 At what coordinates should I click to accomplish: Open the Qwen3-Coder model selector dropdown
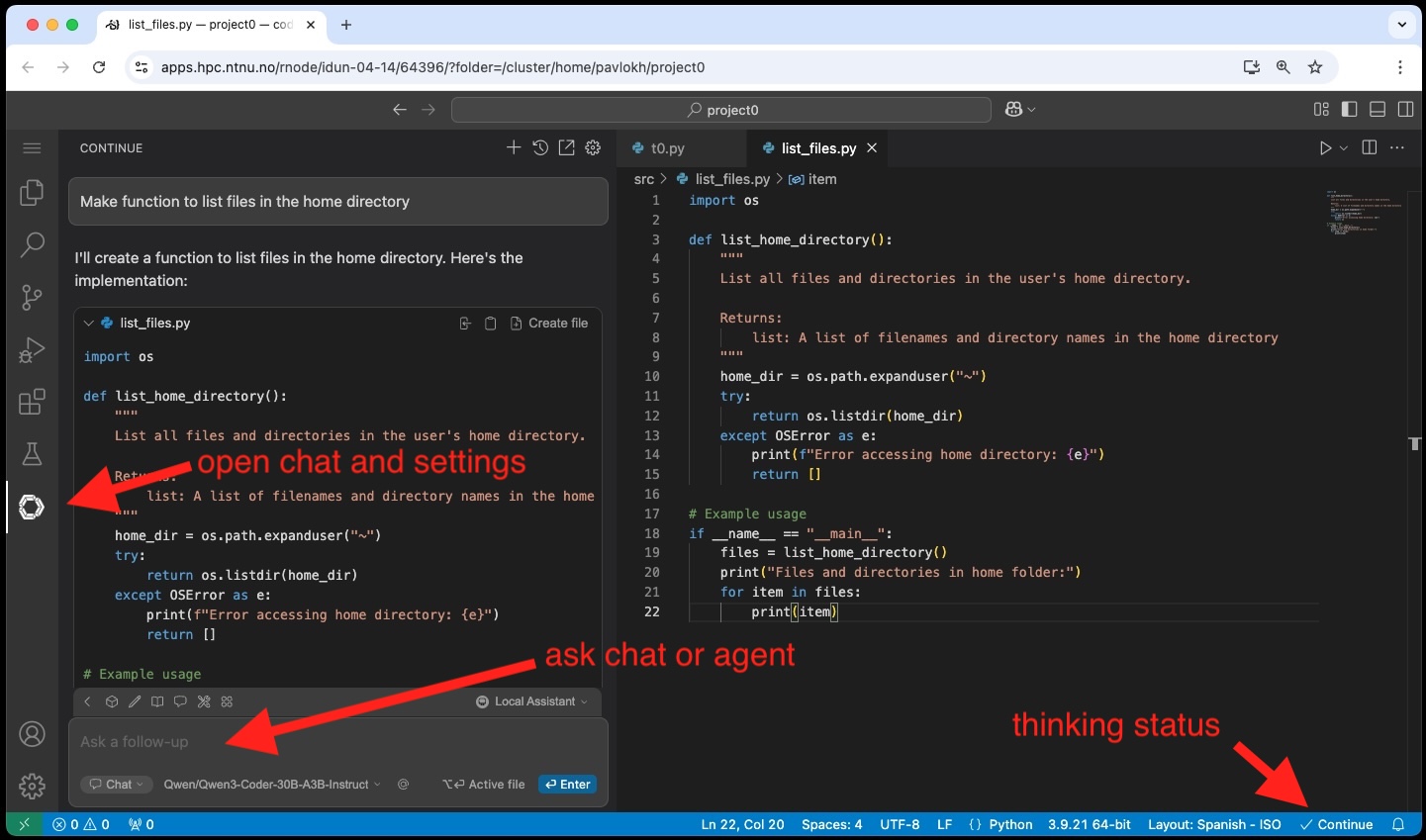coord(272,785)
